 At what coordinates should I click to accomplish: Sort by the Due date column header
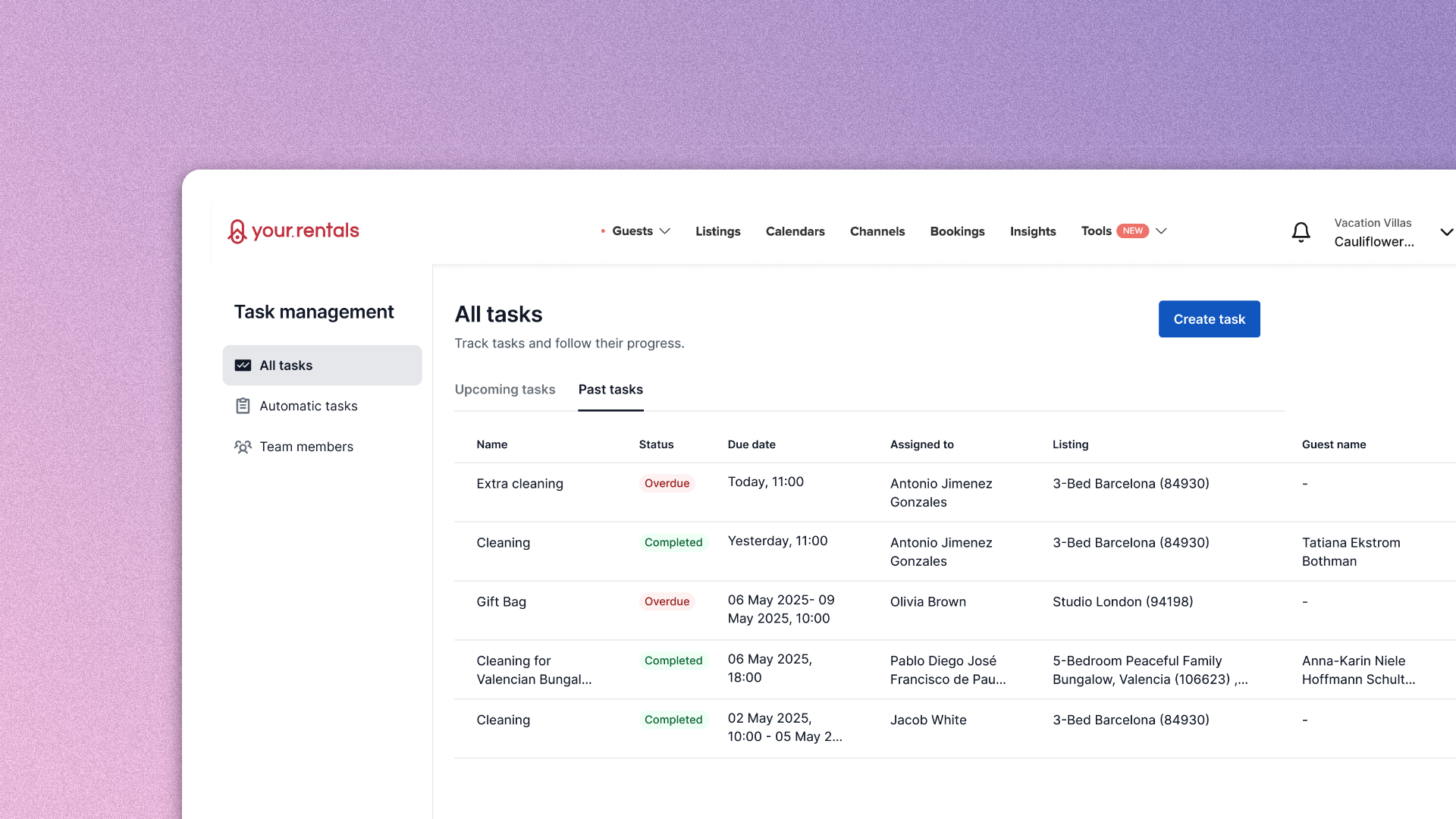[751, 445]
